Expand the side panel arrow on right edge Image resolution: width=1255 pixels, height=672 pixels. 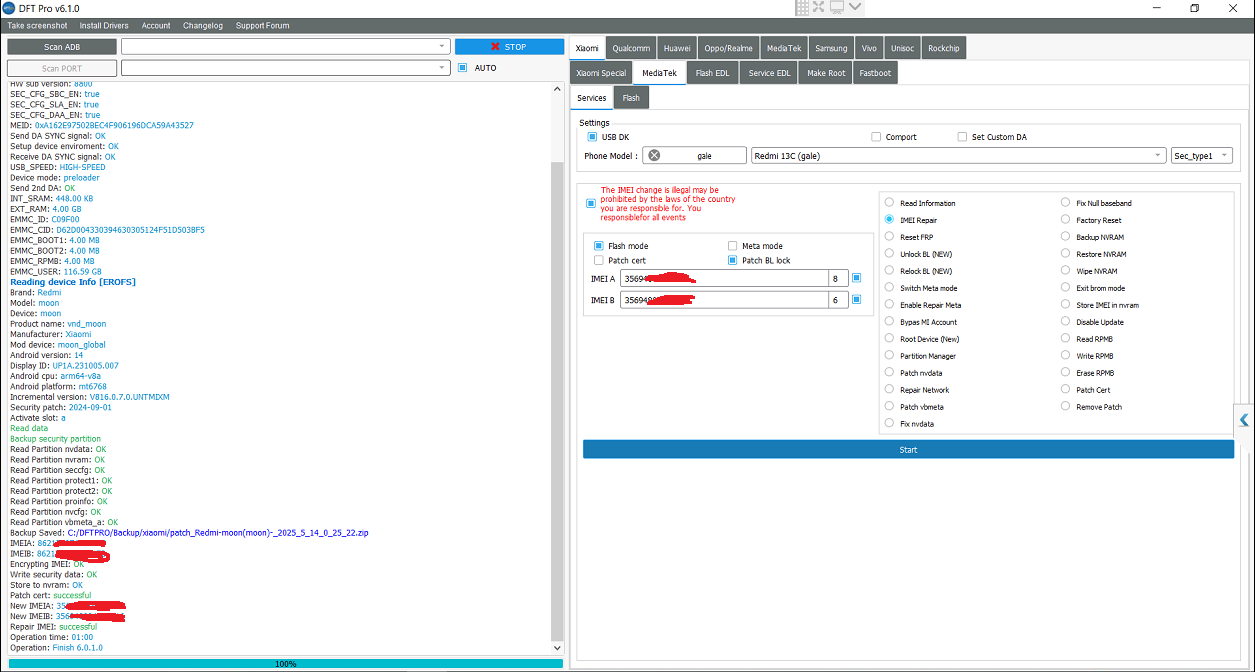click(x=1244, y=420)
